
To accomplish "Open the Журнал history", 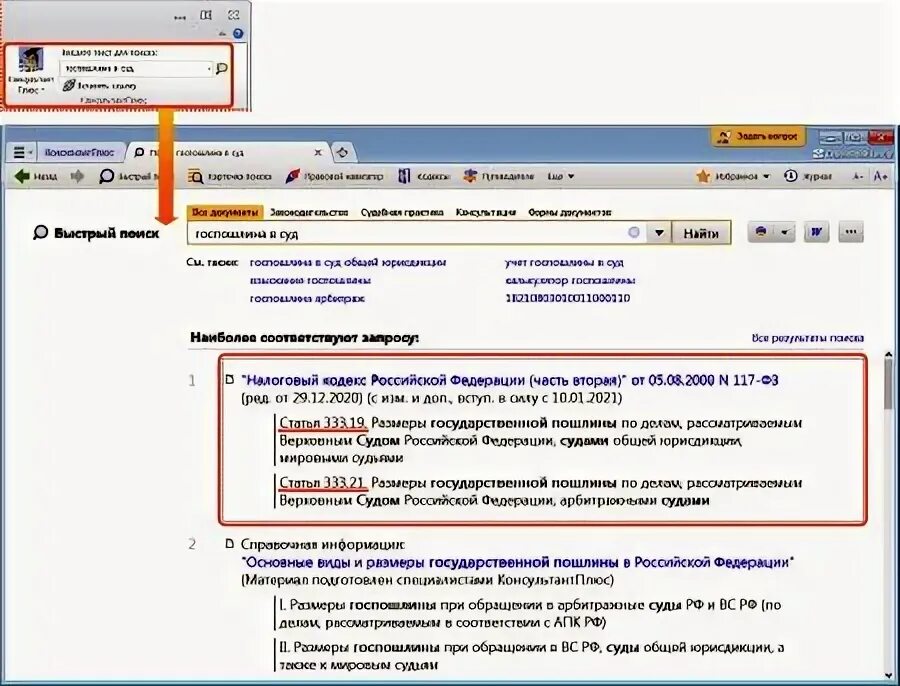I will [808, 176].
